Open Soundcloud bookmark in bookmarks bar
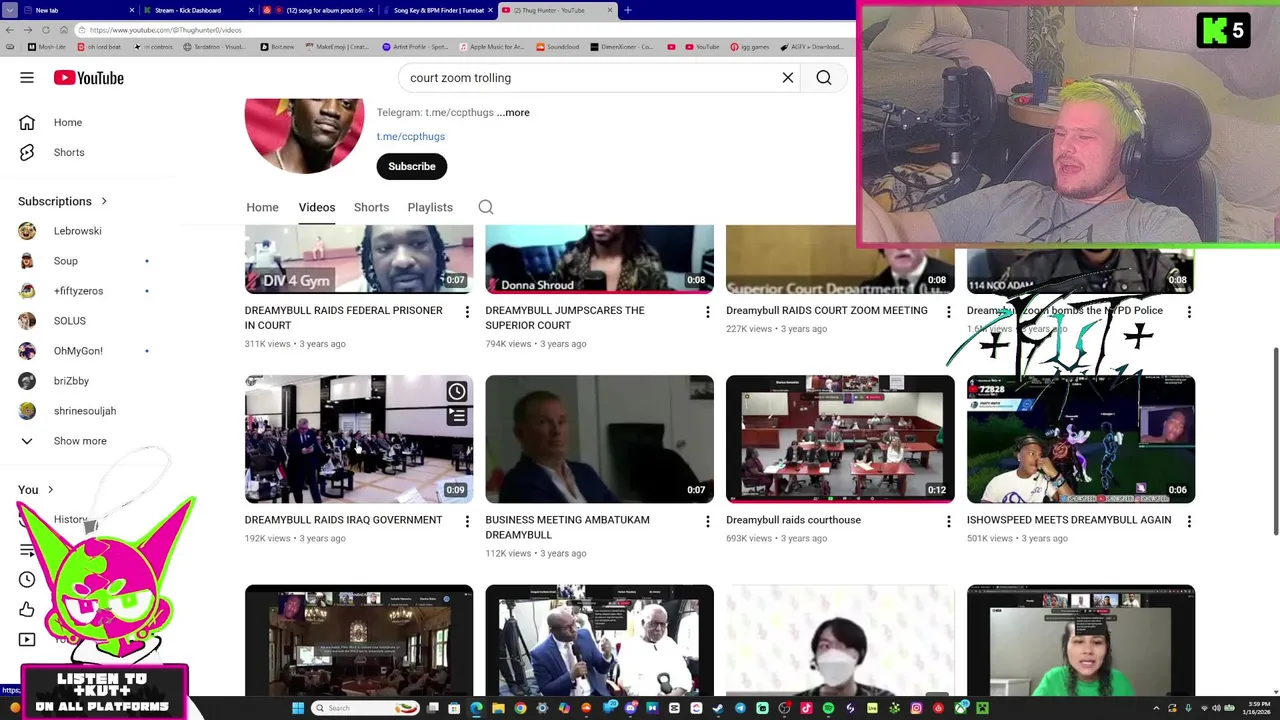The width and height of the screenshot is (1280, 720). coord(557,47)
